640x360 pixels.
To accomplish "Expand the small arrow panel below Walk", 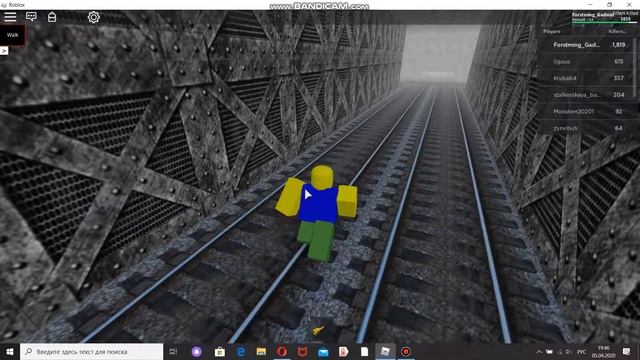I will (4, 51).
